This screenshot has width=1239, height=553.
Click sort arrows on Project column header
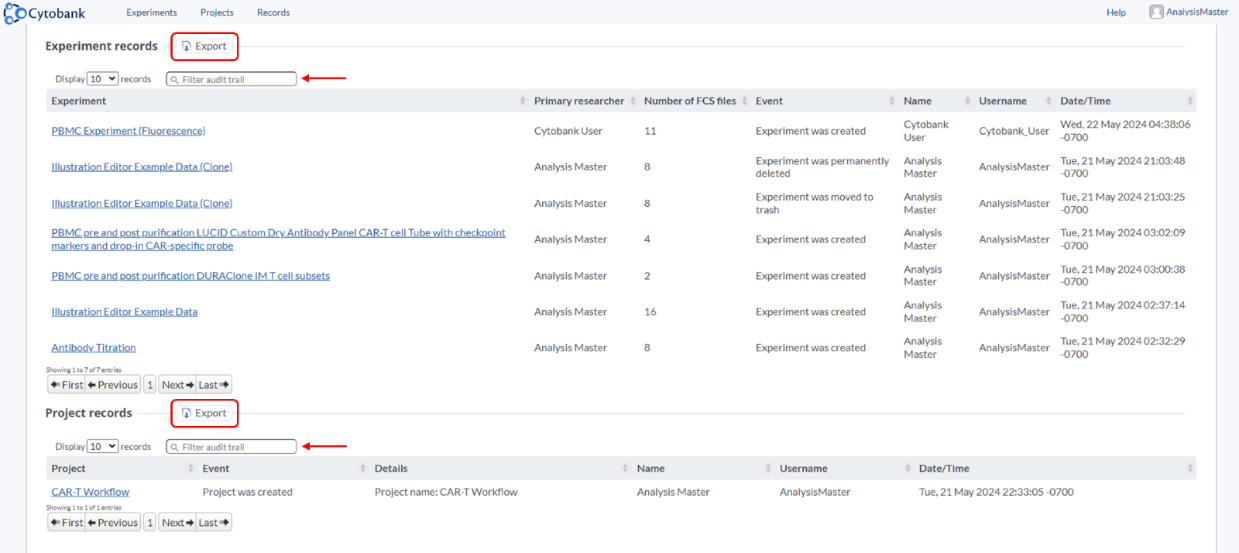tap(191, 469)
